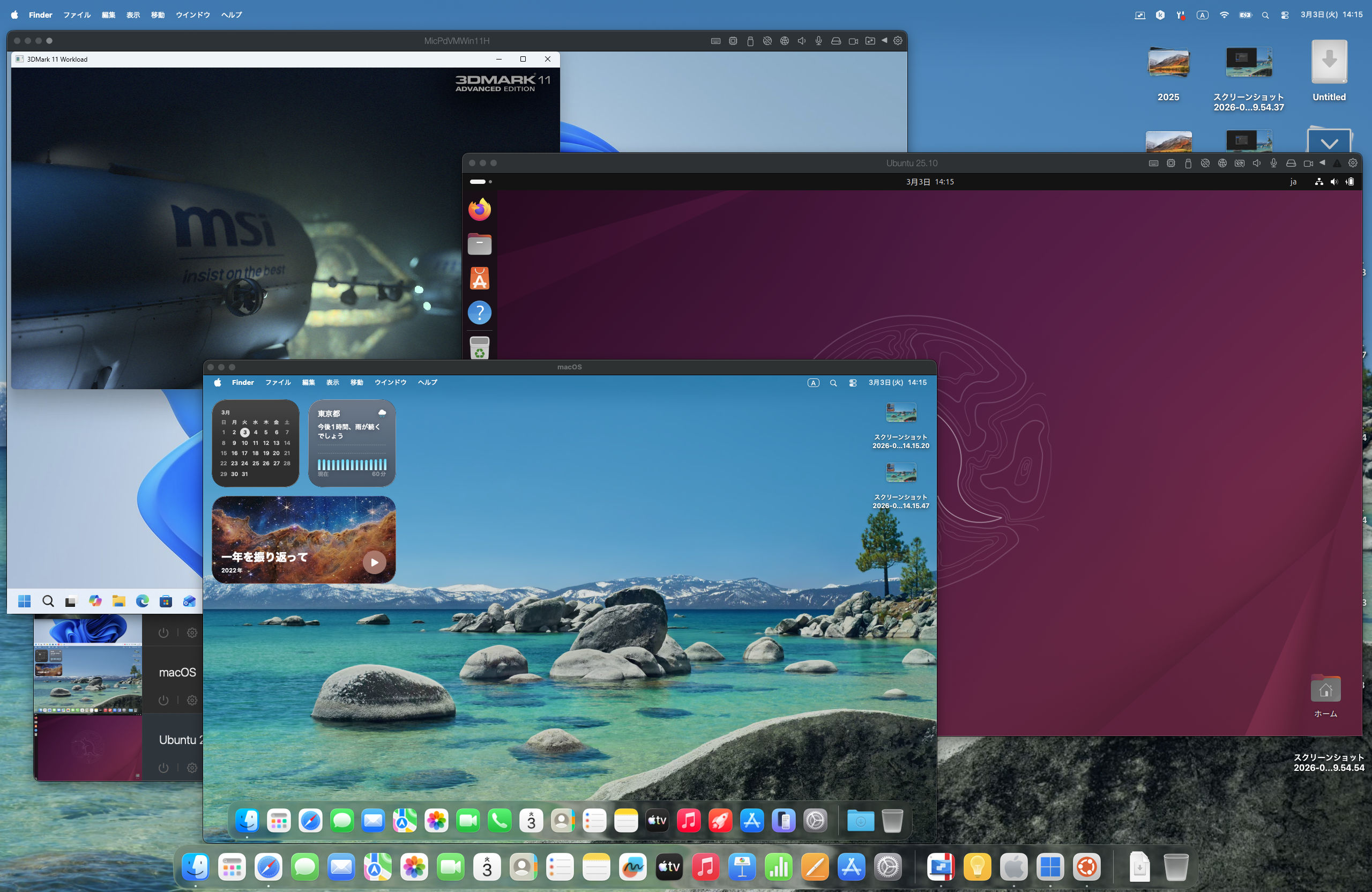The image size is (1372, 892).
Task: Open host Finder ファイル menu
Action: tap(77, 15)
